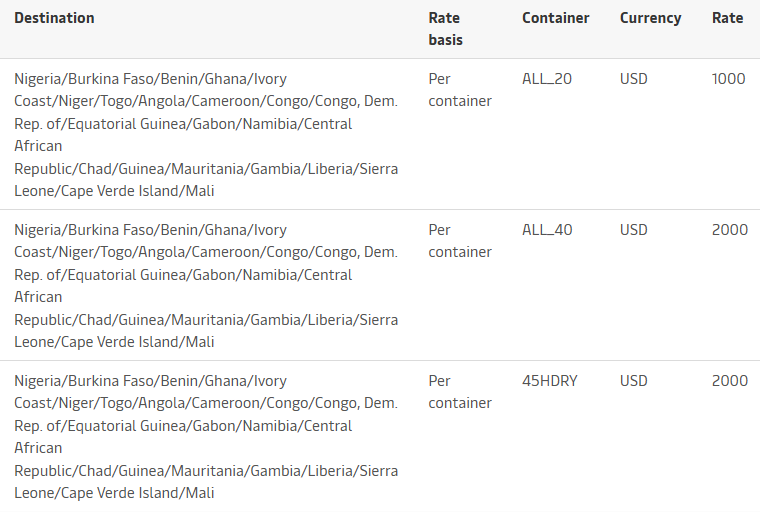Click the 1000 rate value
Viewport: 760px width, 512px height.
click(x=728, y=78)
